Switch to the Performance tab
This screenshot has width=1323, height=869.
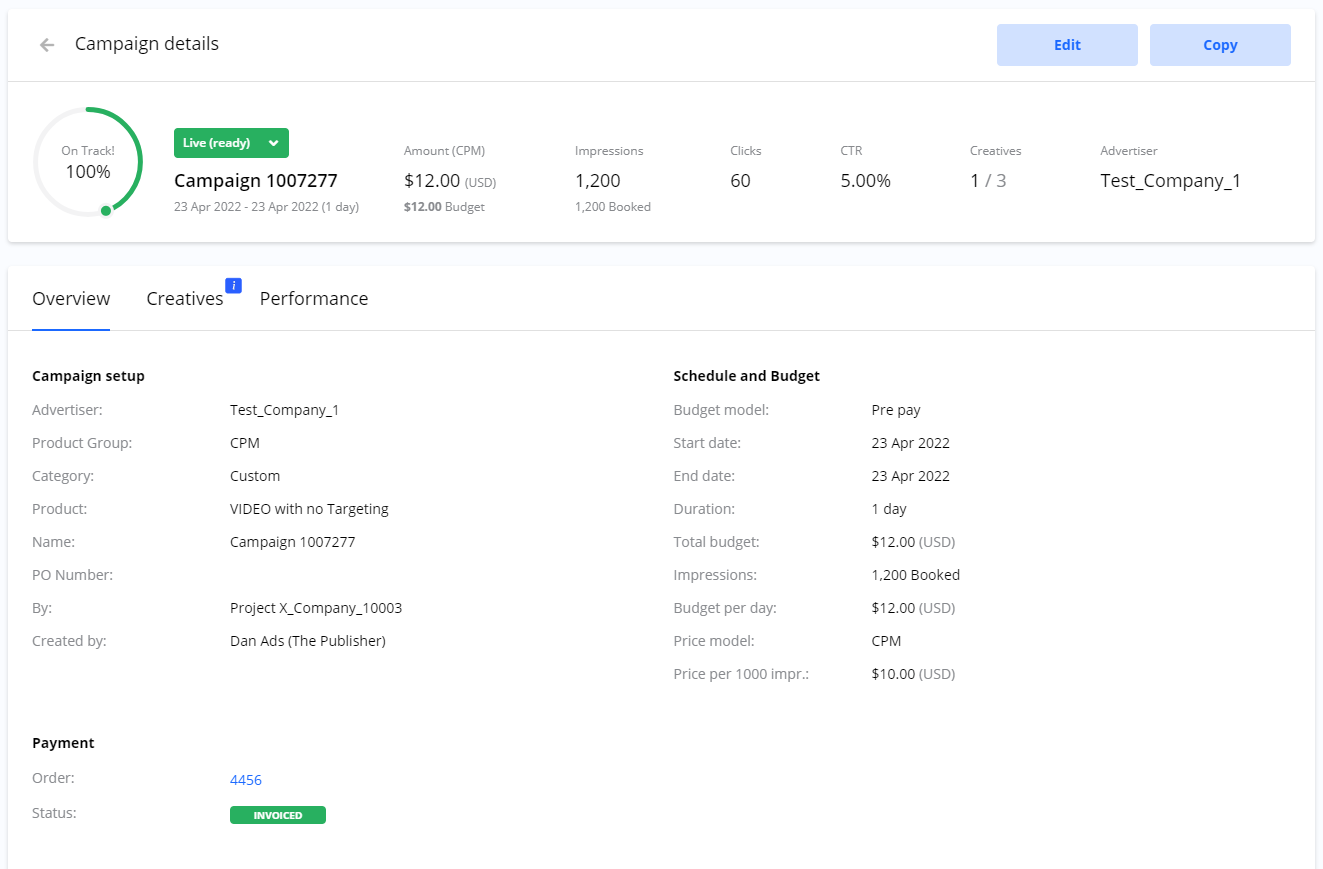[x=314, y=299]
